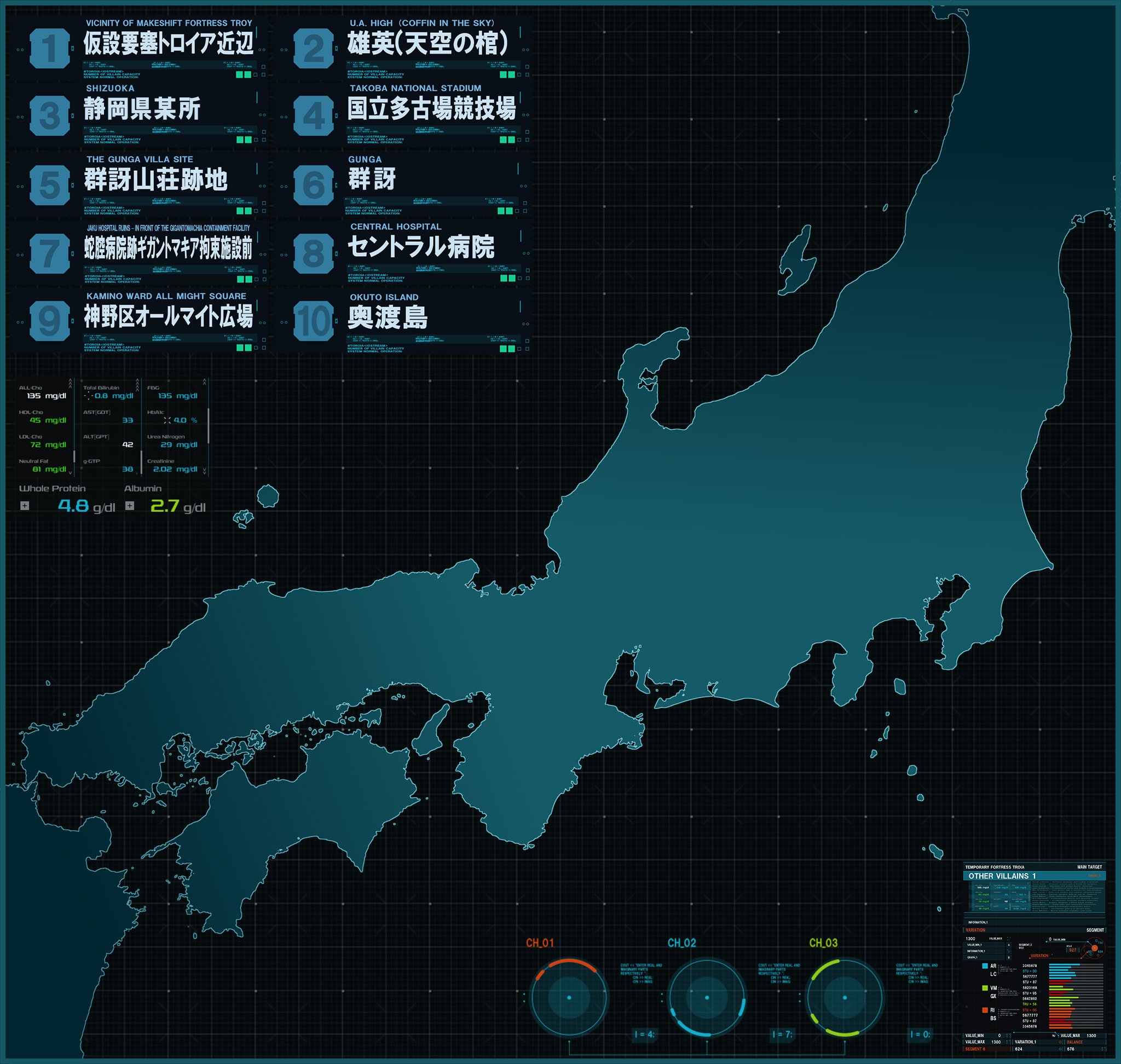Click the MAIN TARGET label
The image size is (1121, 1064).
point(1090,867)
